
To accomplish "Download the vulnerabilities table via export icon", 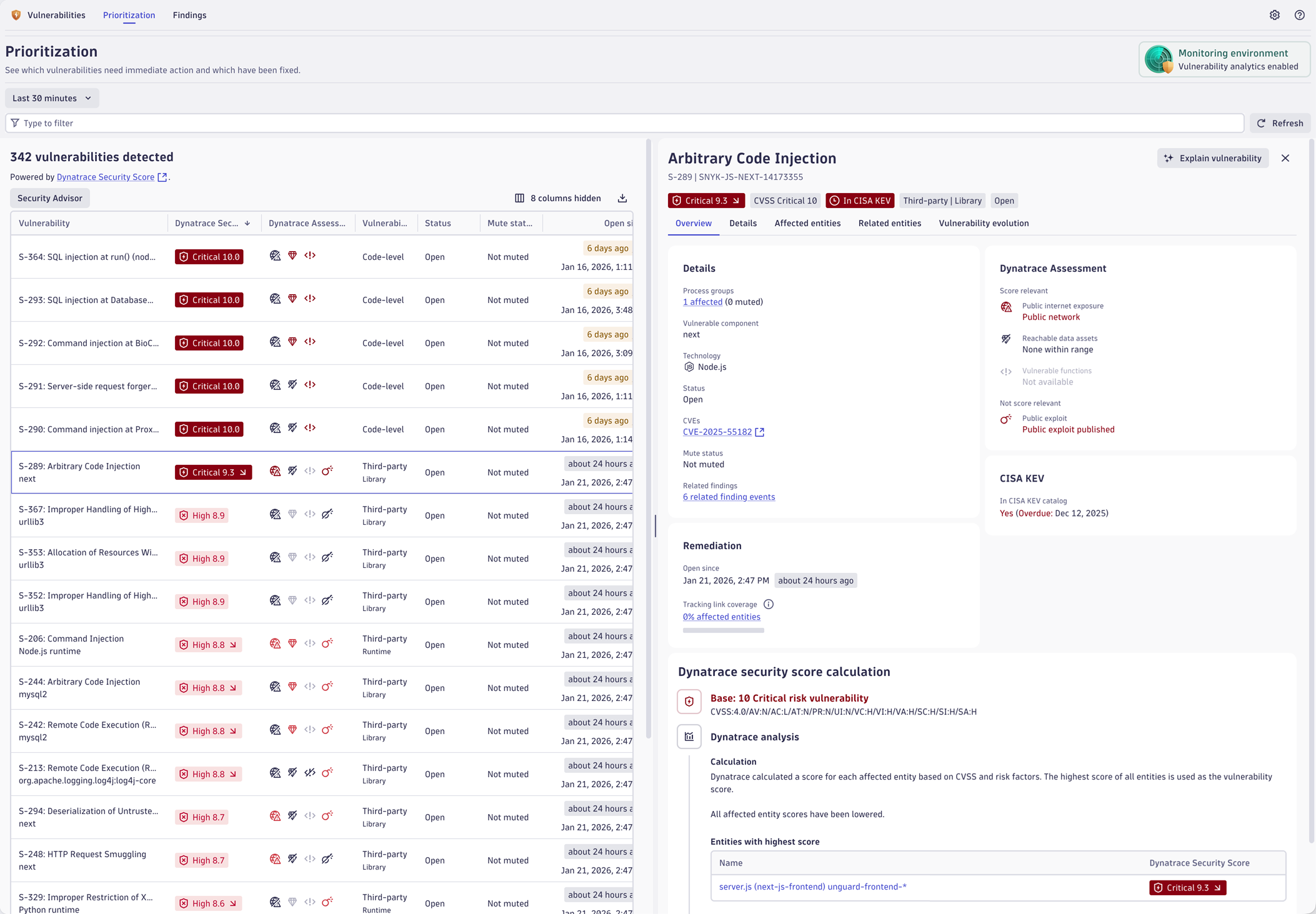I will pyautogui.click(x=622, y=198).
